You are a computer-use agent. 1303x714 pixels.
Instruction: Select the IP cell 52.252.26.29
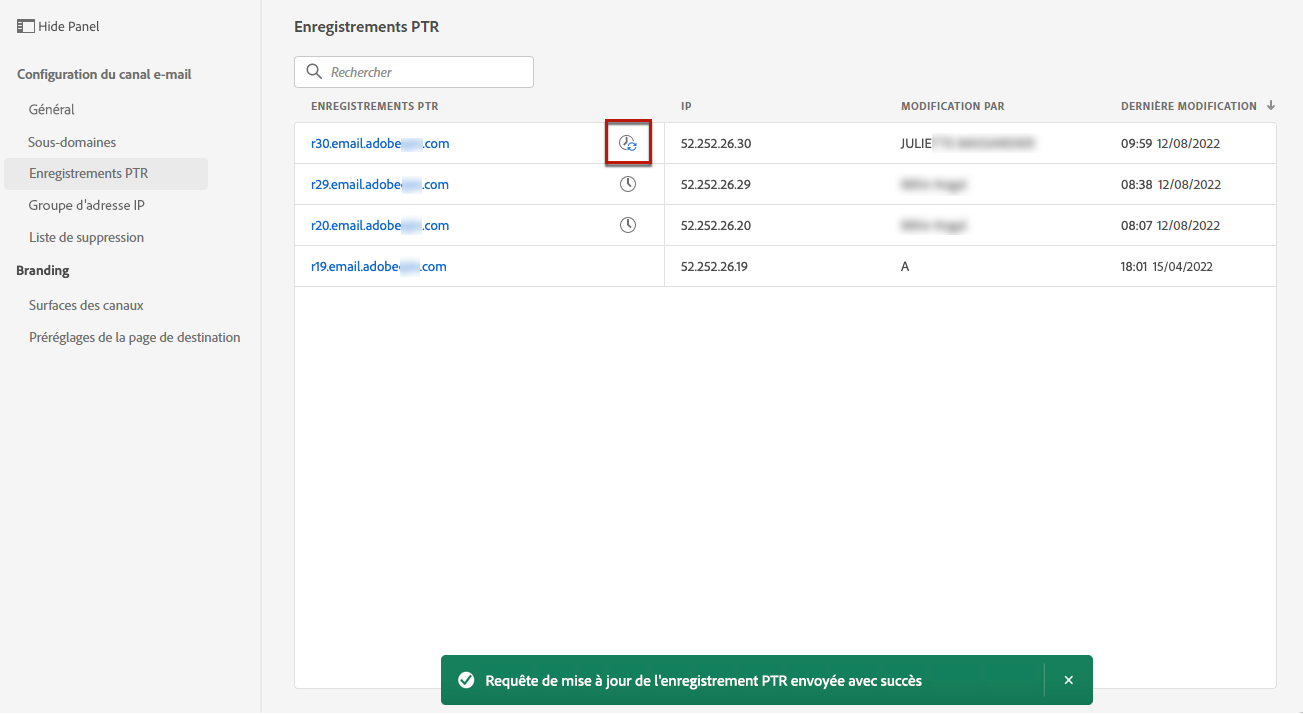point(716,184)
